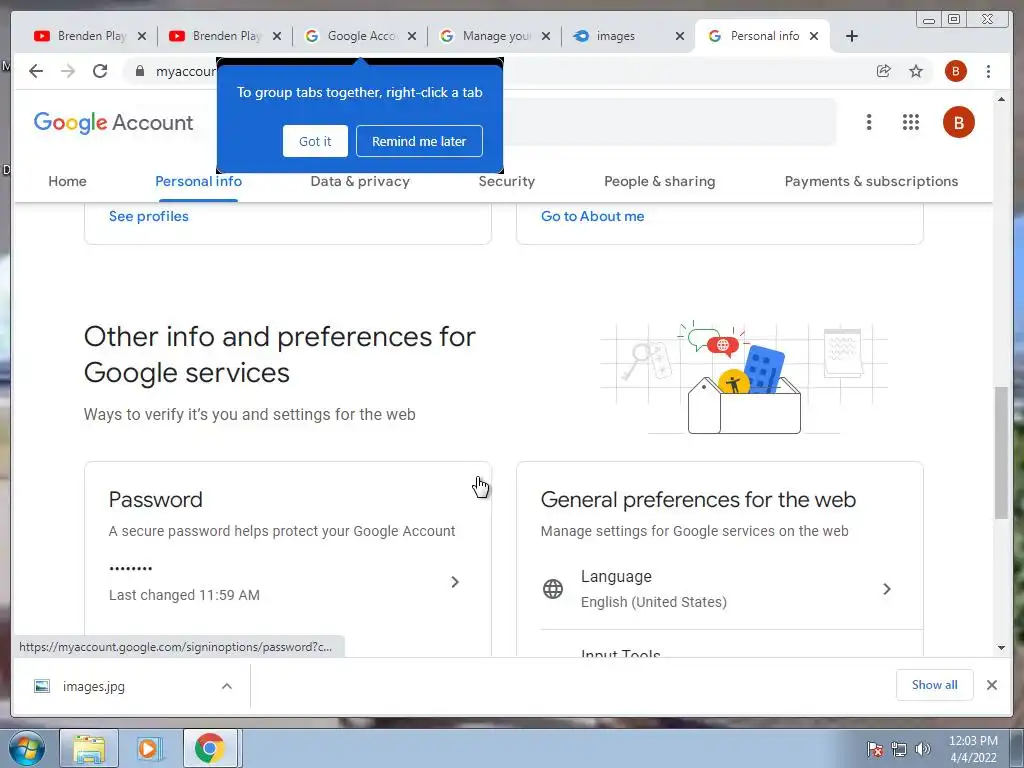Click the Password heading text
The image size is (1024, 768).
click(155, 500)
